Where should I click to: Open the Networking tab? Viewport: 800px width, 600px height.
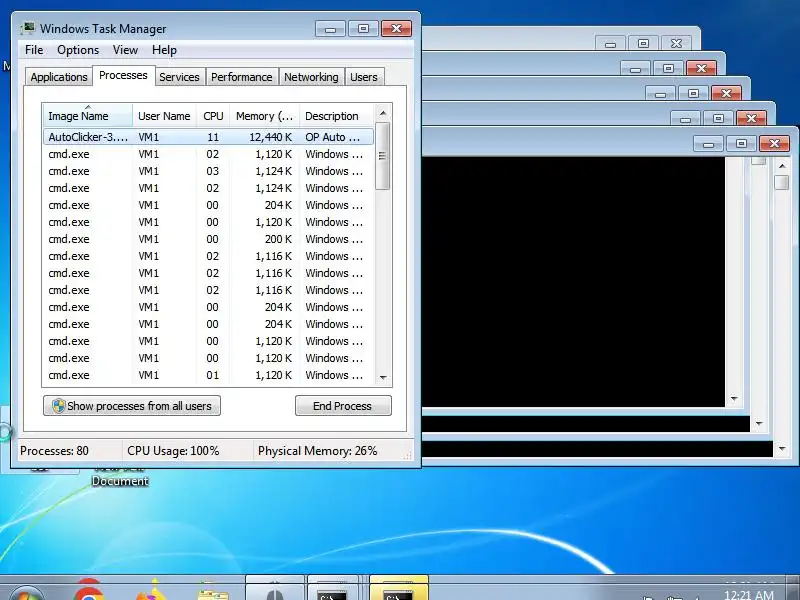[x=311, y=77]
